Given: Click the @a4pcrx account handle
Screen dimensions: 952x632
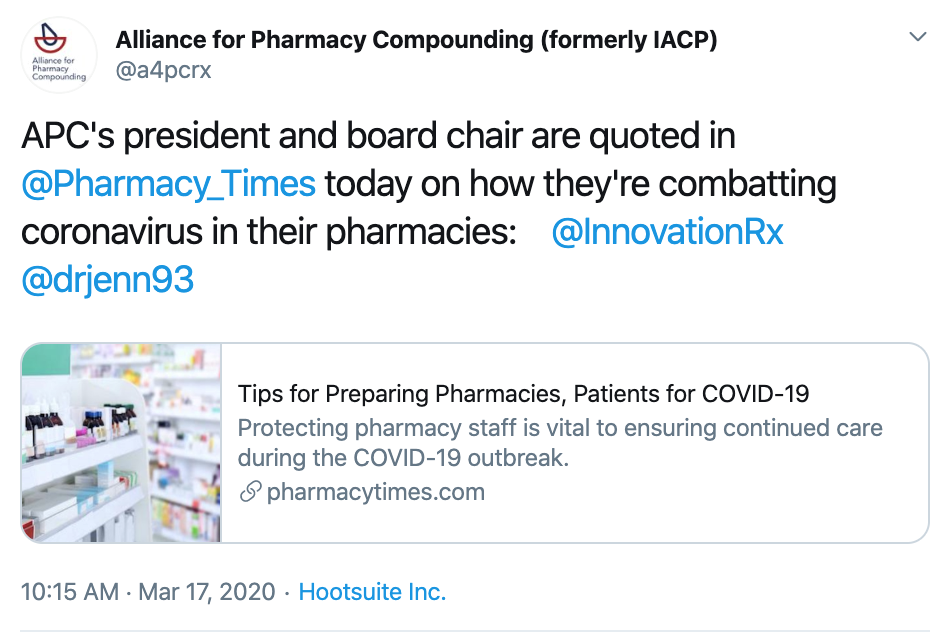Looking at the screenshot, I should pos(164,70).
